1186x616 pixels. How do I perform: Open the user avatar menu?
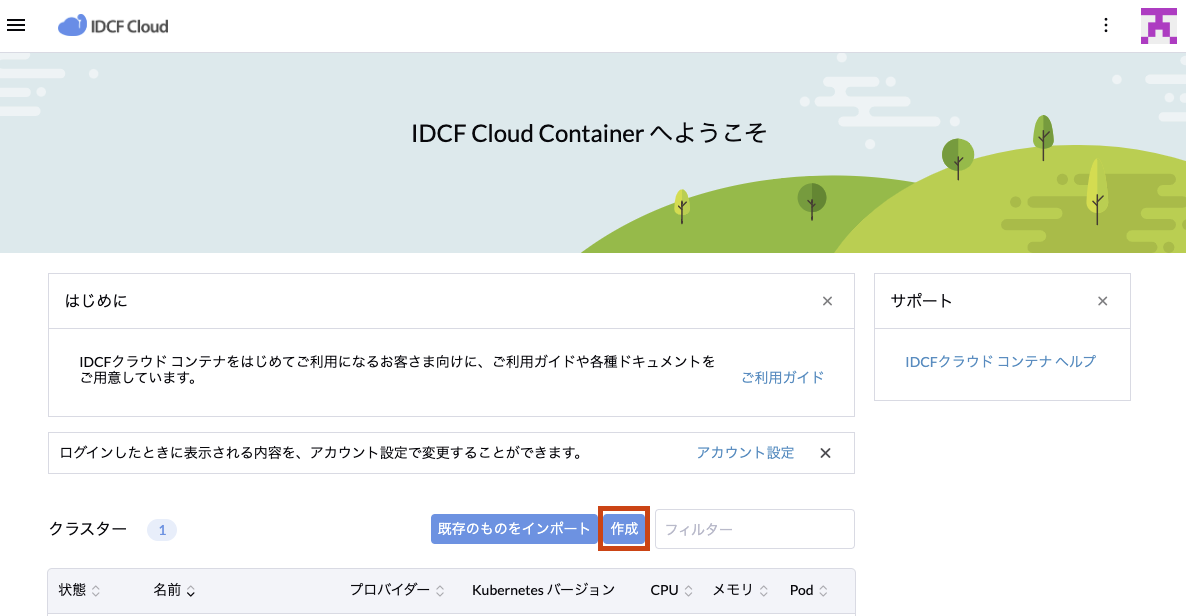pos(1158,26)
